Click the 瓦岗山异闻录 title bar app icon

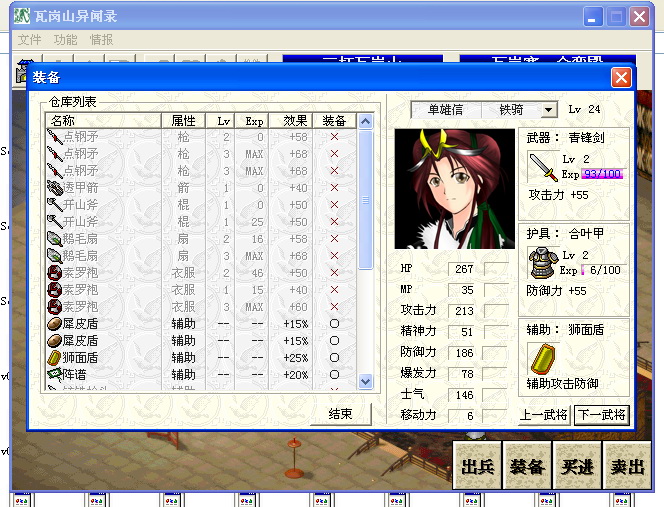22,16
